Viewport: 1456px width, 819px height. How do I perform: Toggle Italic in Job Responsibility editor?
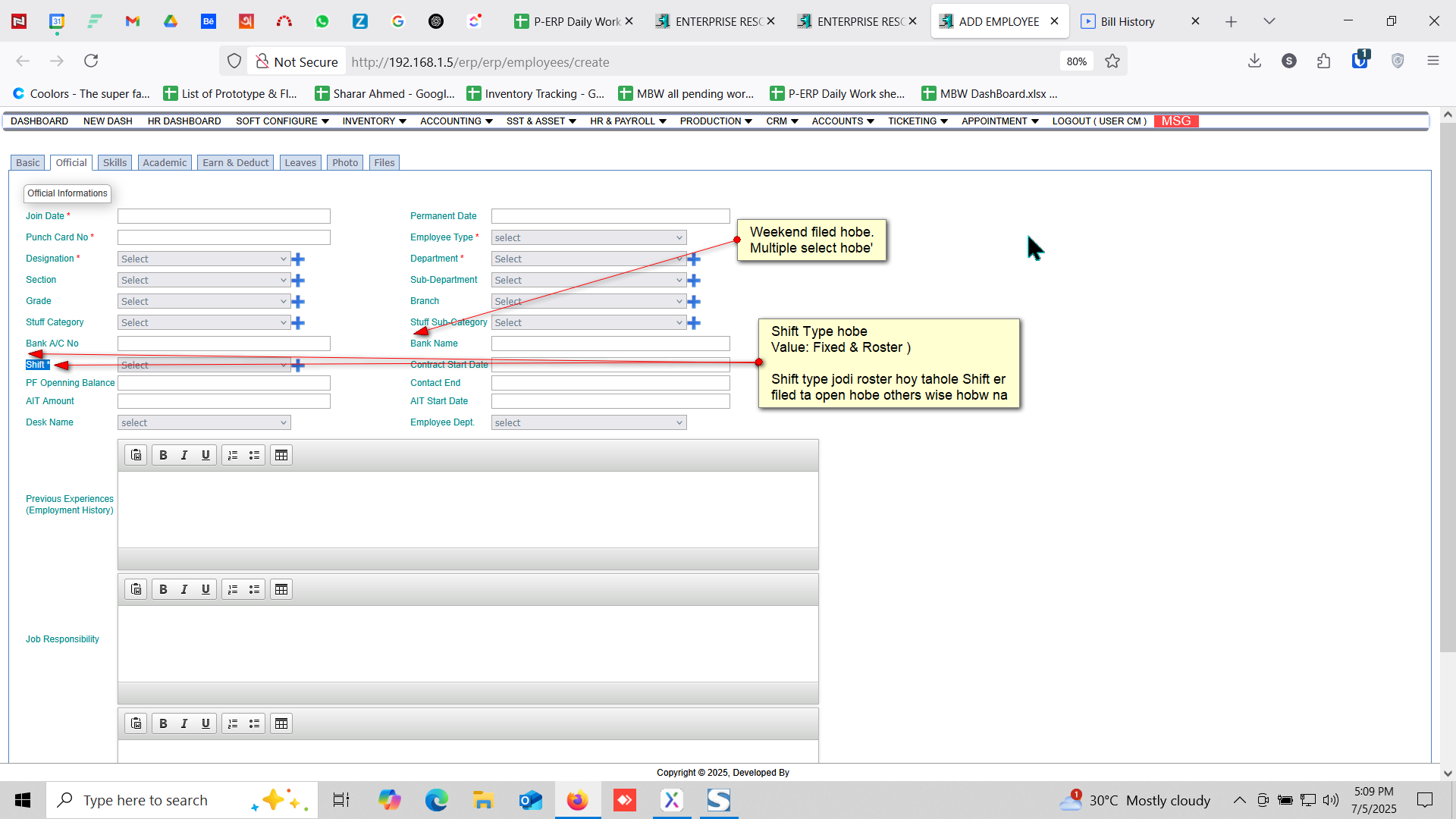click(184, 589)
